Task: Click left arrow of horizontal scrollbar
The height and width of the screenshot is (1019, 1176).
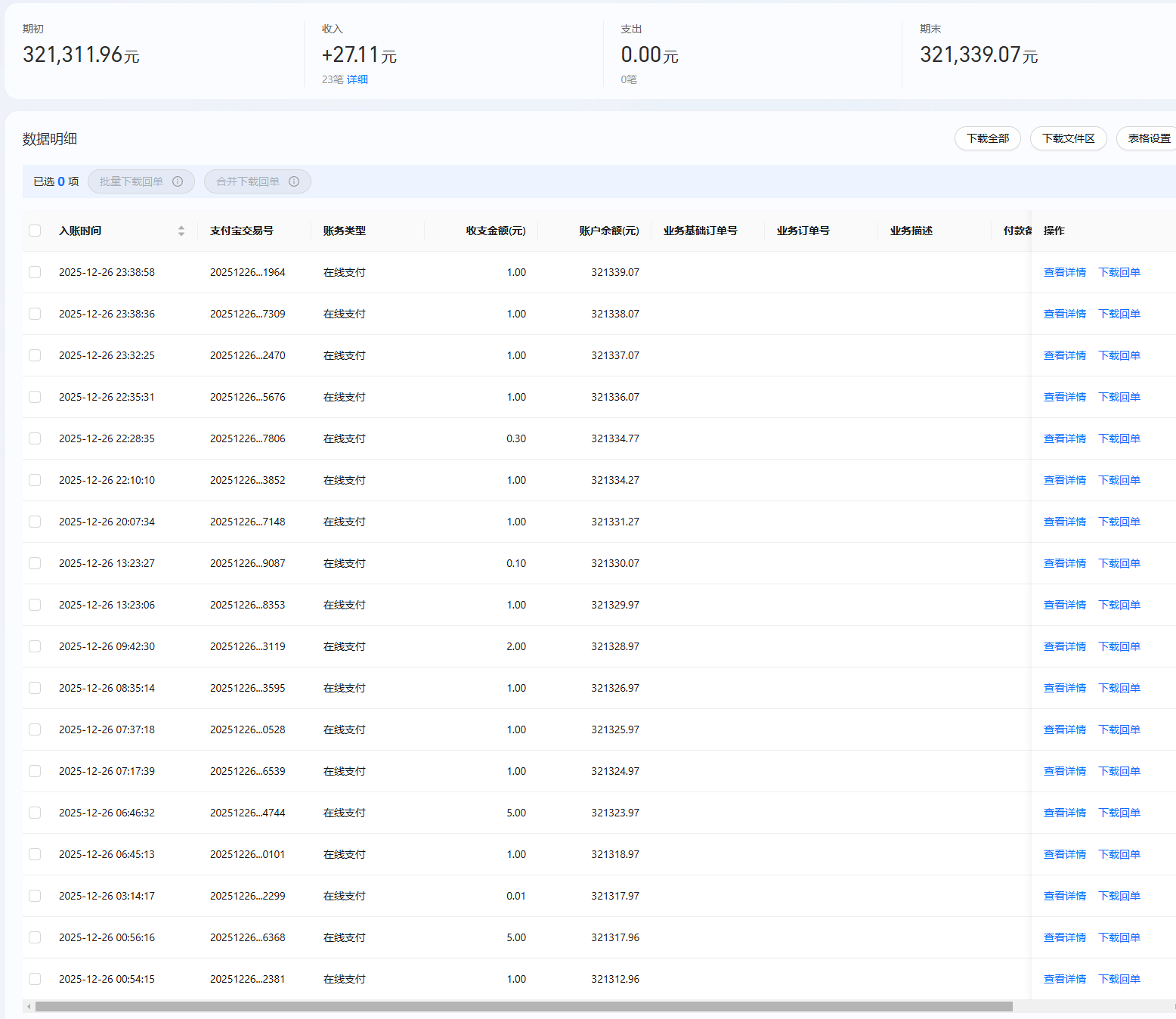Action: click(x=29, y=1006)
